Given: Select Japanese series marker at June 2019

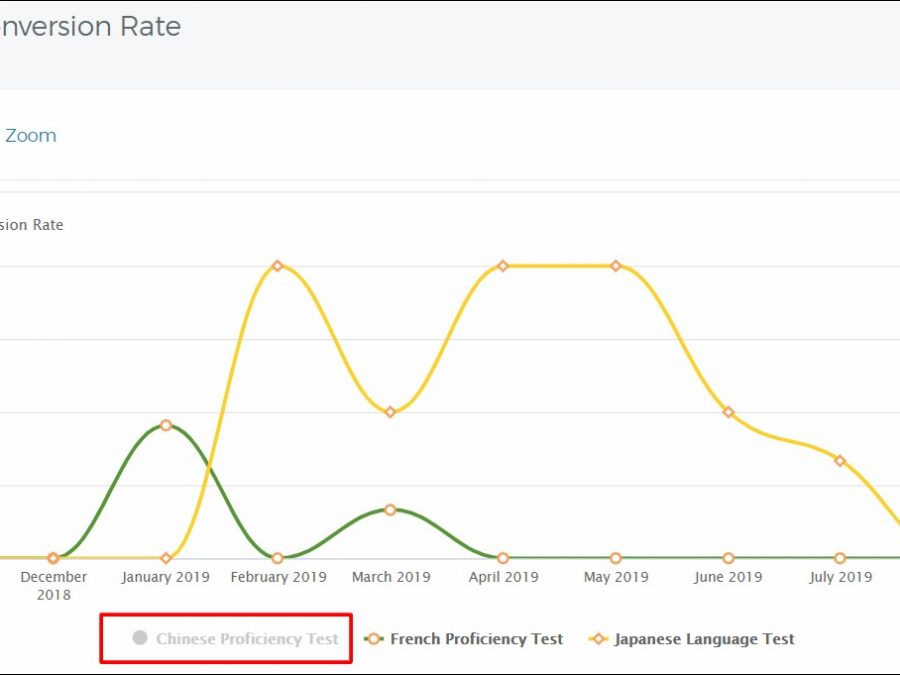Looking at the screenshot, I should [728, 412].
